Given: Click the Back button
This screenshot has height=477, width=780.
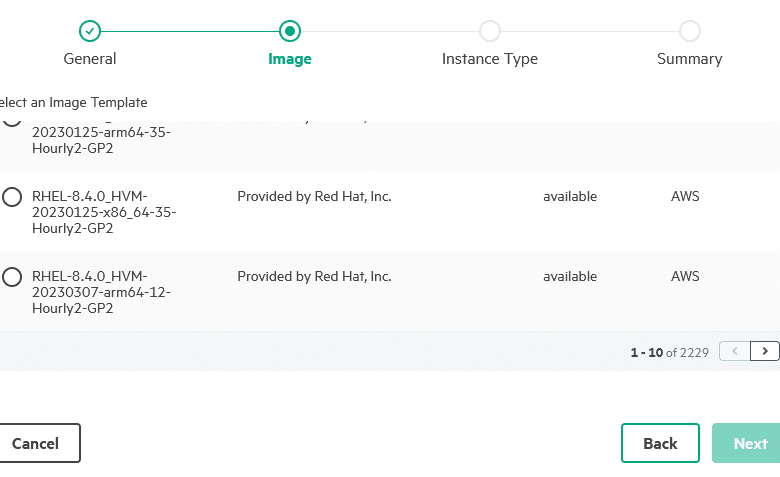Looking at the screenshot, I should tap(660, 443).
